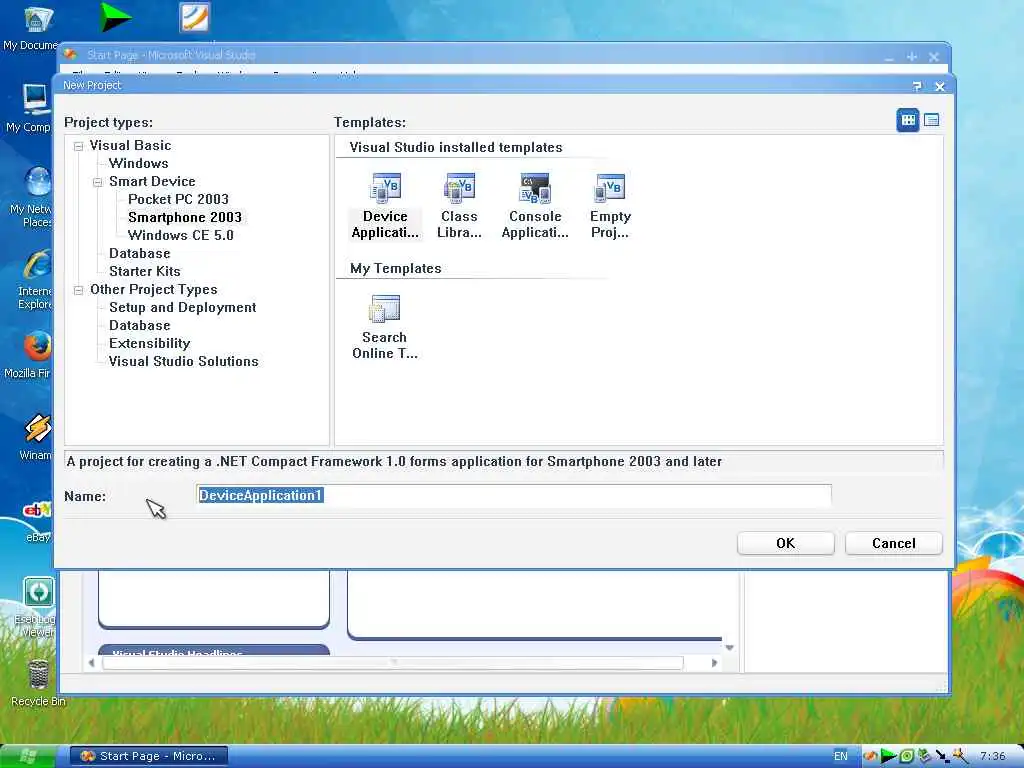
Task: Collapse the Smart Device tree node
Action: coord(98,182)
